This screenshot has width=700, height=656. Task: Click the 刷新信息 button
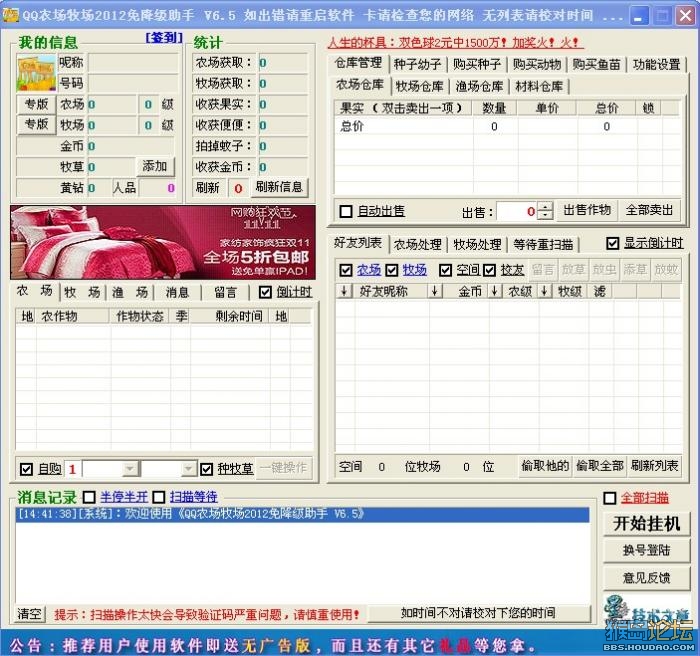click(279, 187)
